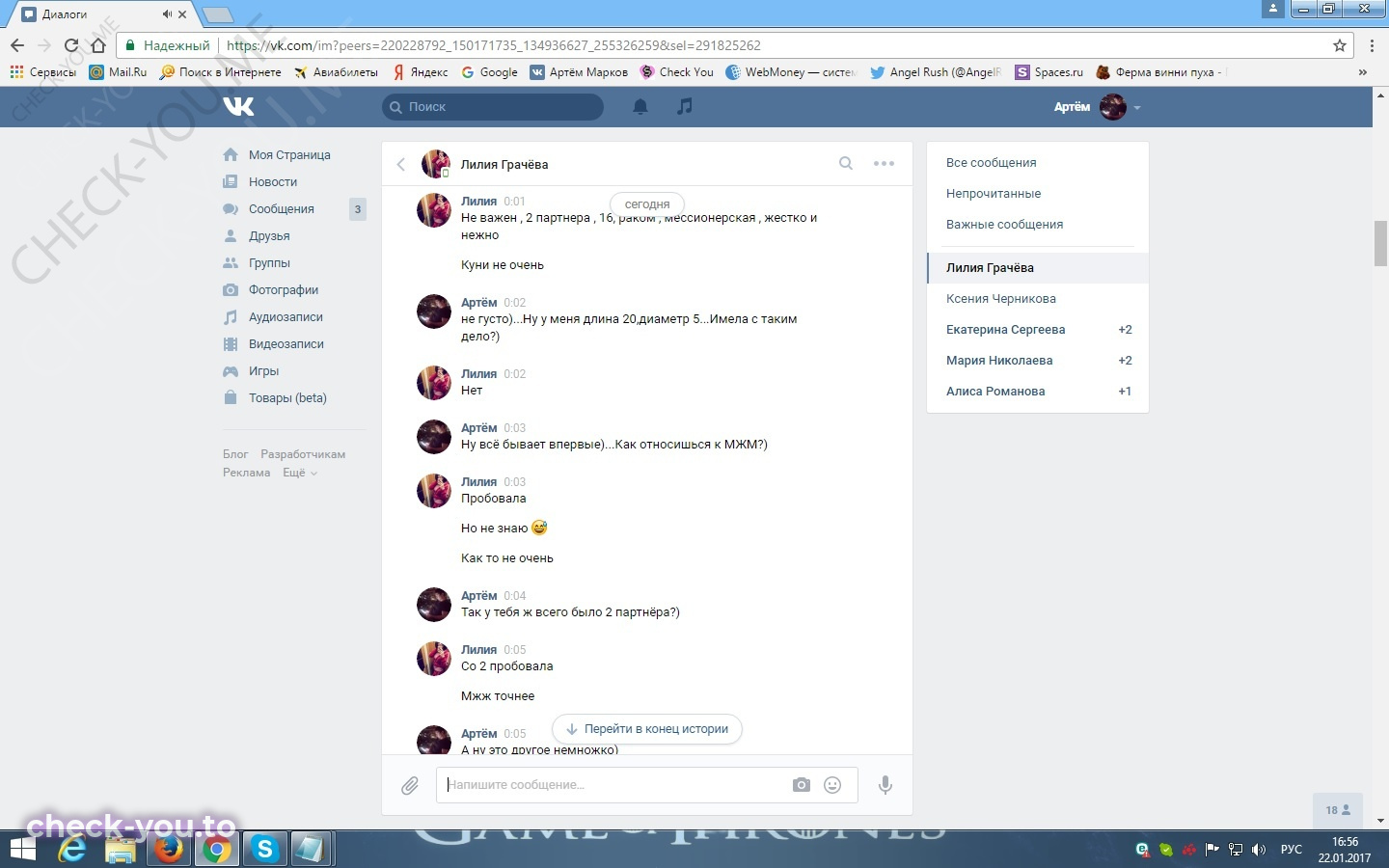1389x868 pixels.
Task: Open the Блог footer link
Action: (235, 454)
